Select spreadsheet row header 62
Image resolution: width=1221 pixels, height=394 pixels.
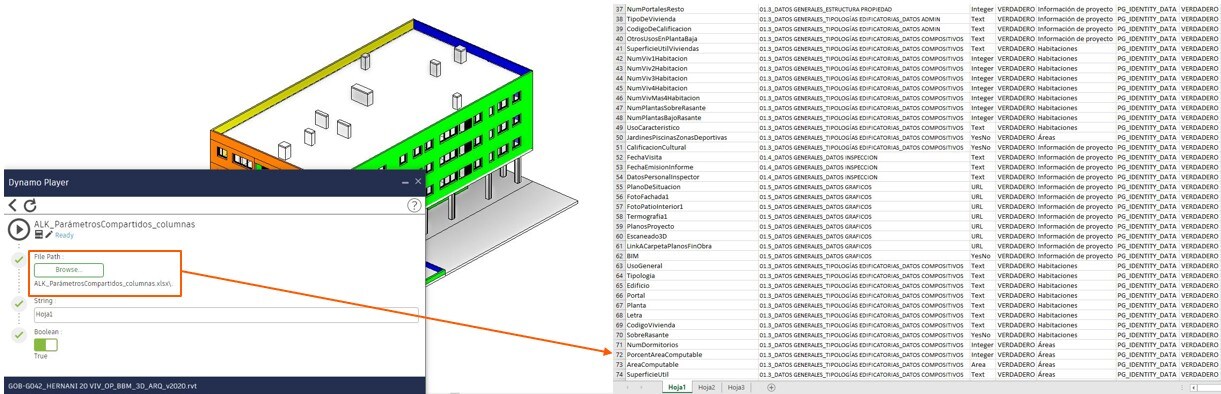(619, 256)
